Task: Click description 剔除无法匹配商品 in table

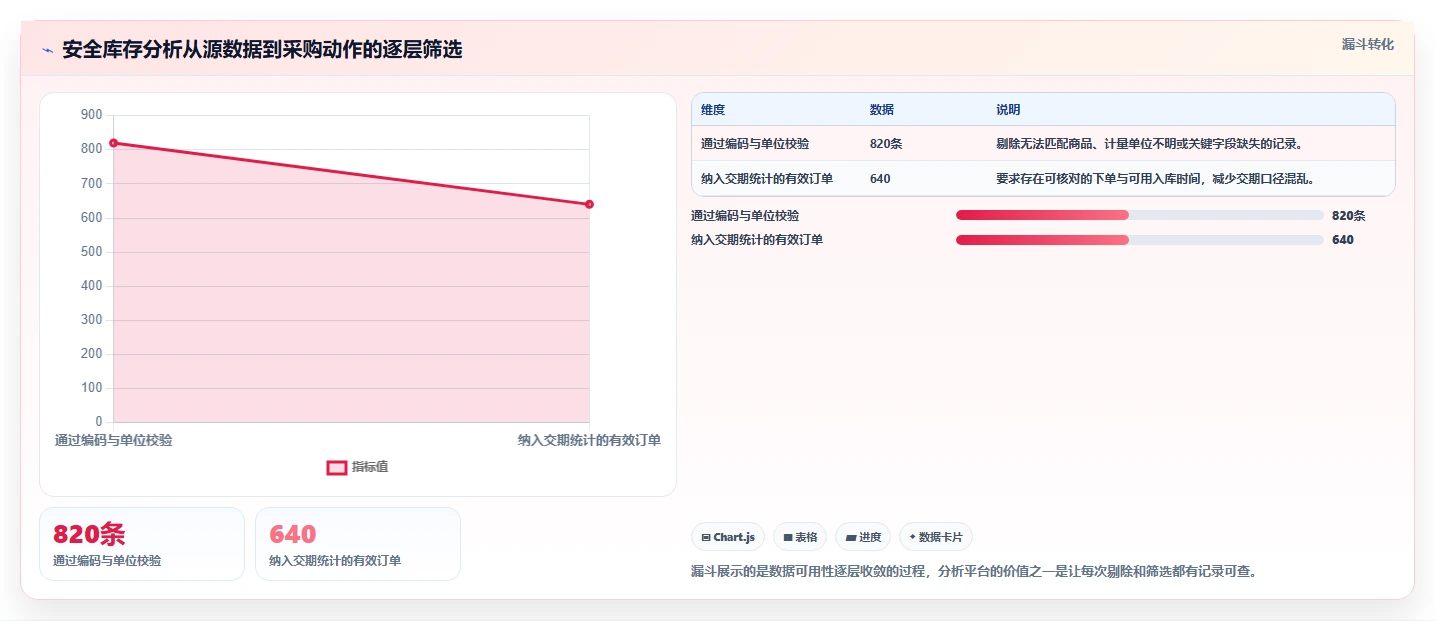Action: pos(1149,144)
